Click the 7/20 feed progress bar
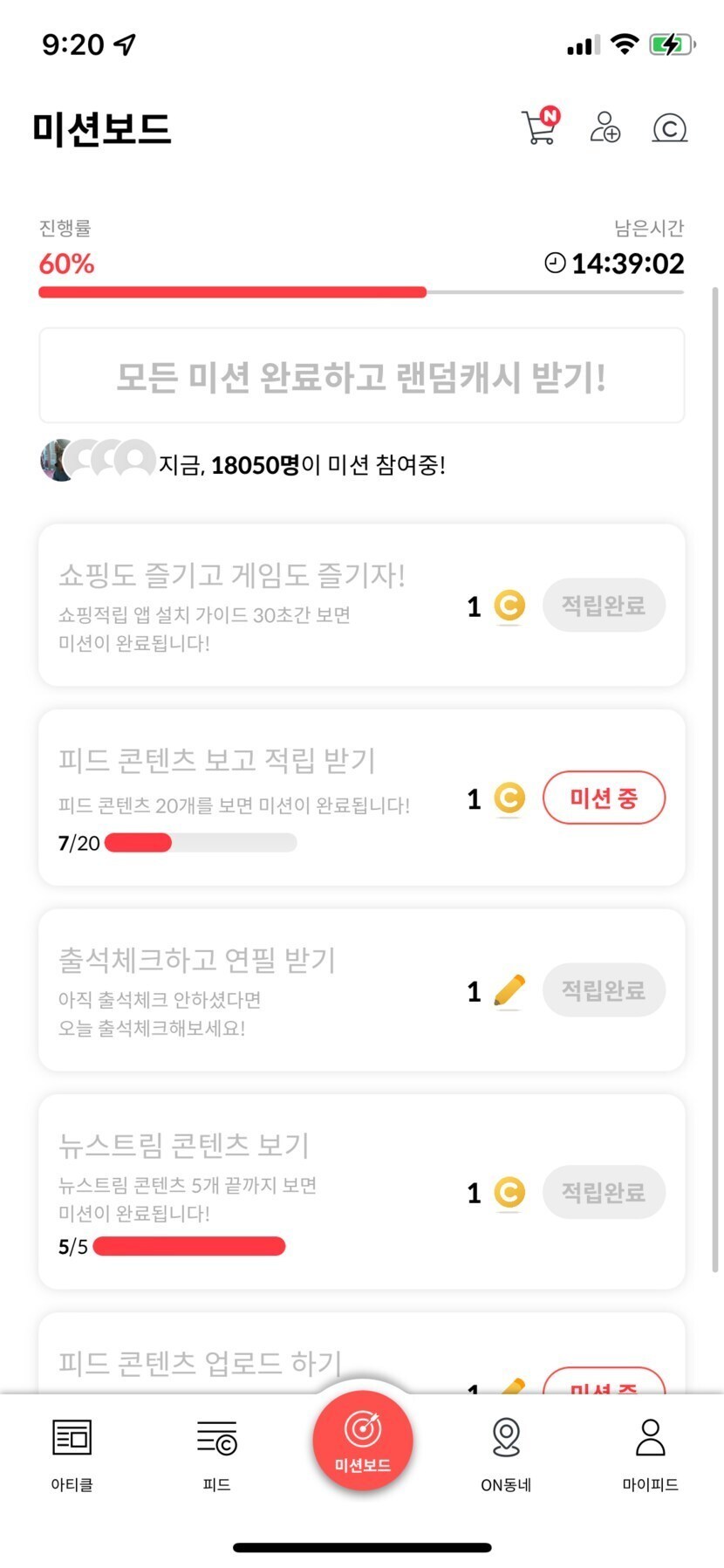The height and width of the screenshot is (1568, 724). point(201,843)
